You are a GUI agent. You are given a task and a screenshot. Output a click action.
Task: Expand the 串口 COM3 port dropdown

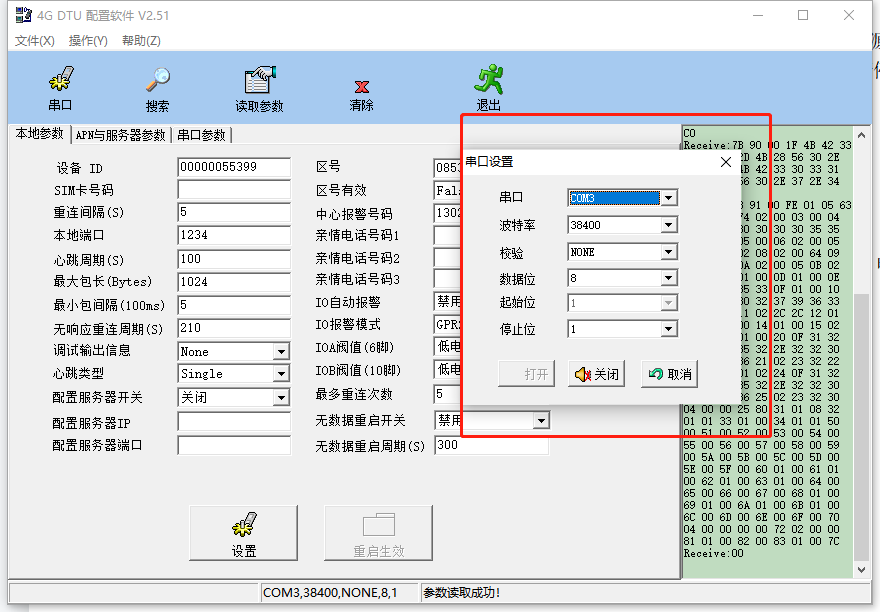pyautogui.click(x=668, y=198)
